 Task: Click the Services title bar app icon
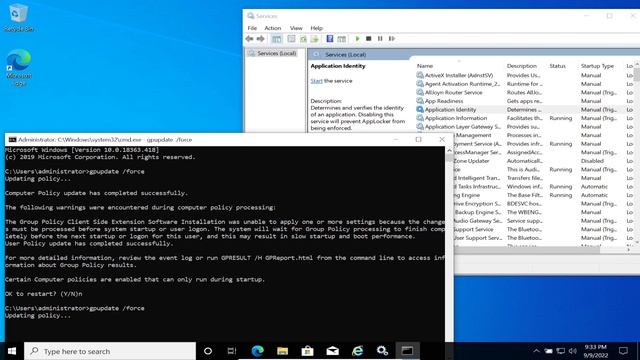[x=251, y=16]
